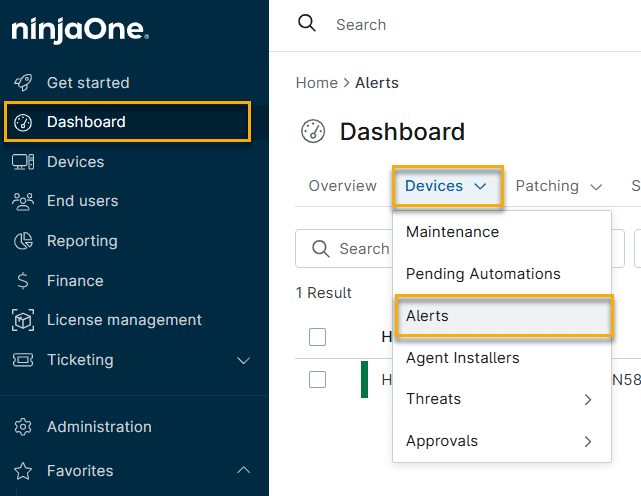The image size is (641, 496).
Task: Click the Favorites star icon
Action: coord(23,471)
